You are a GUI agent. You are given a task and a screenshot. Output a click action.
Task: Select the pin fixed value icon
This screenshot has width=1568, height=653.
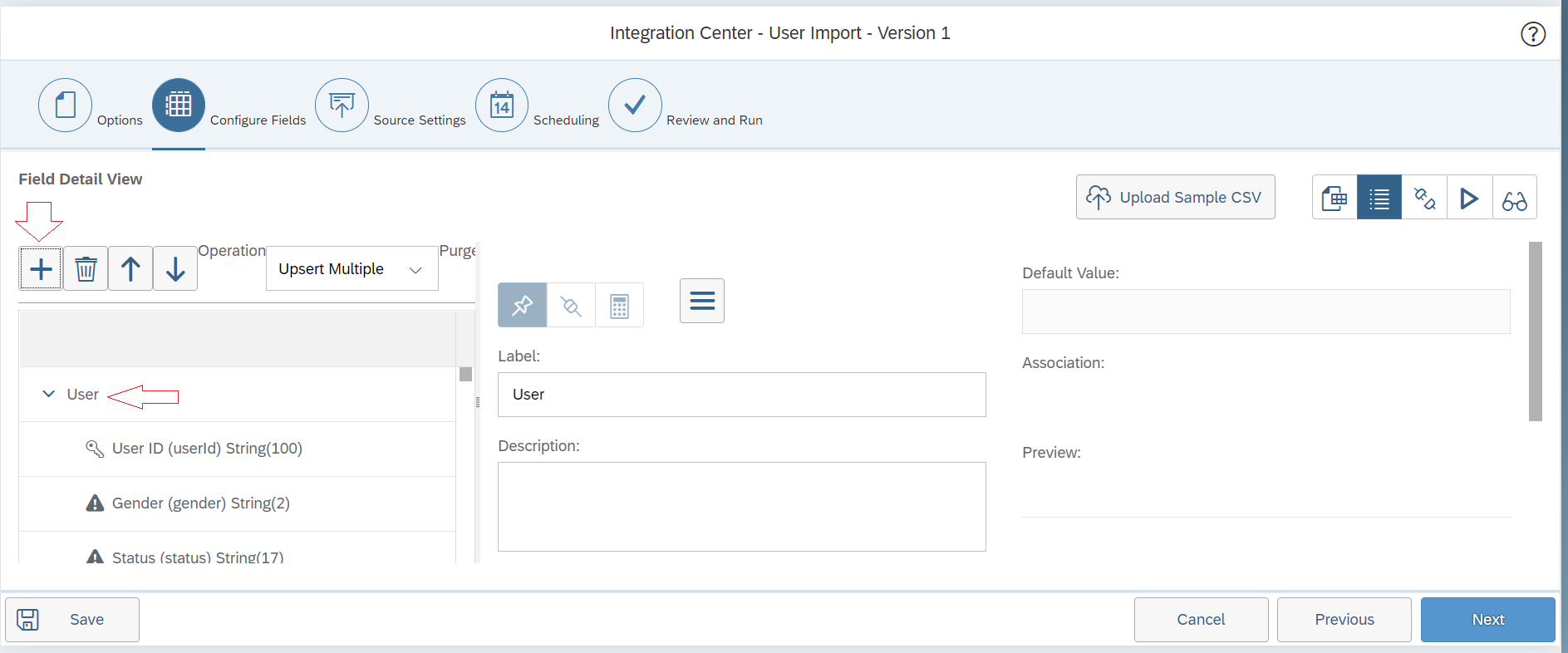coord(522,305)
